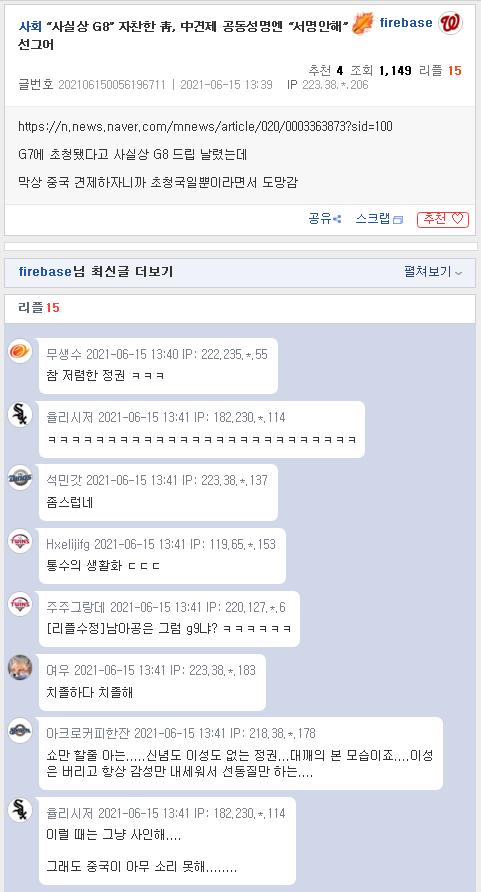
Task: Click commenter name 아크로커피한잔
Action: pos(88,733)
